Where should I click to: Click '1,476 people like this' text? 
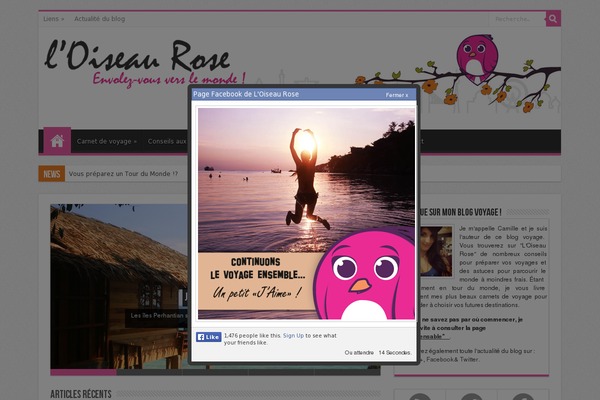point(253,335)
